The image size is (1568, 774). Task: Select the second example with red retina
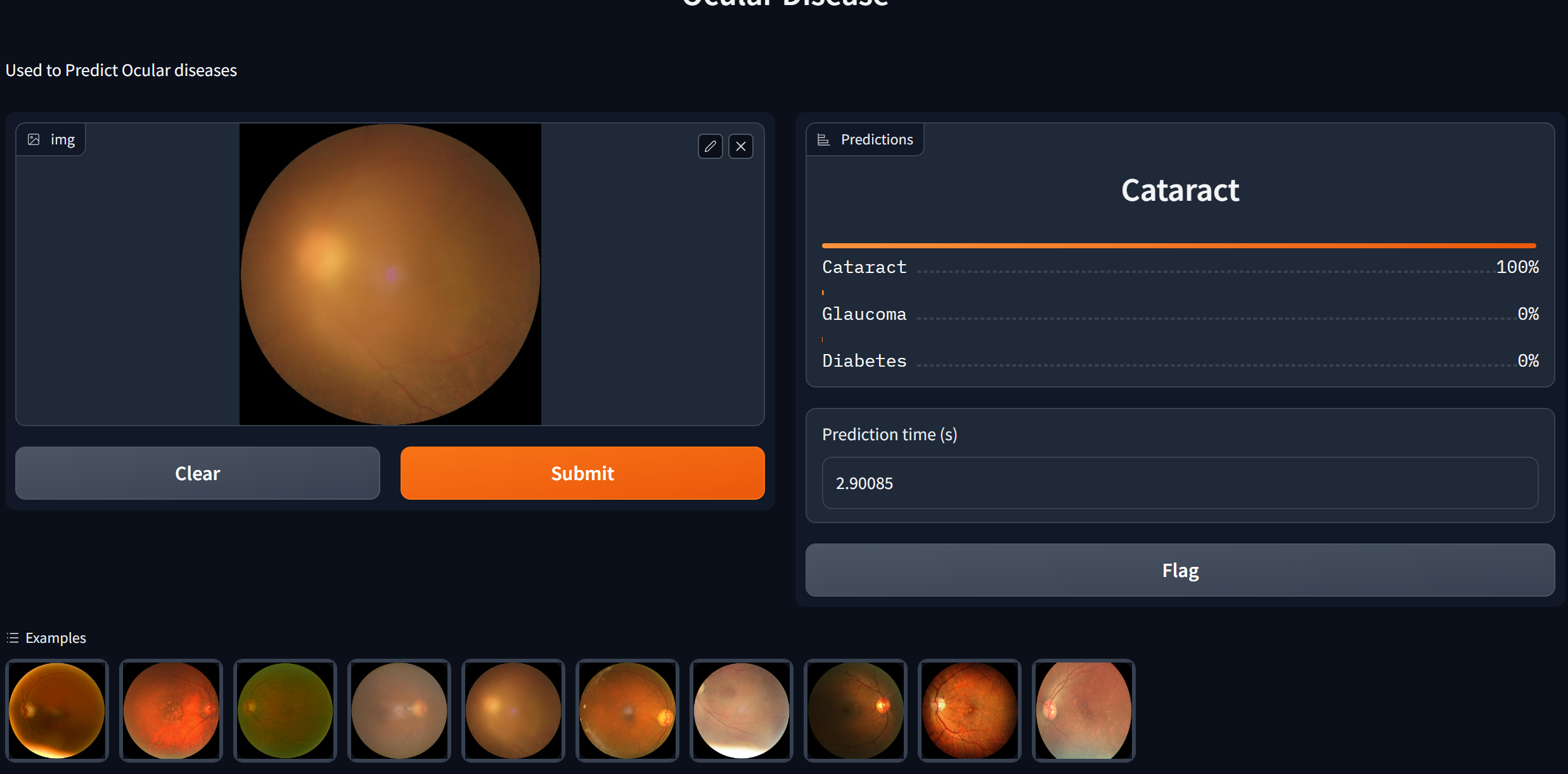171,710
